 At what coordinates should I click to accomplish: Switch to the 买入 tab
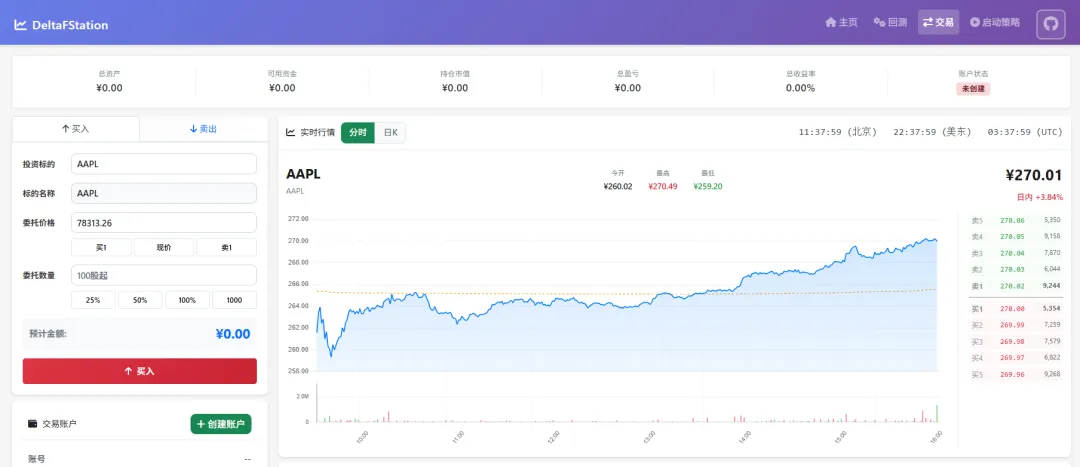pos(76,129)
